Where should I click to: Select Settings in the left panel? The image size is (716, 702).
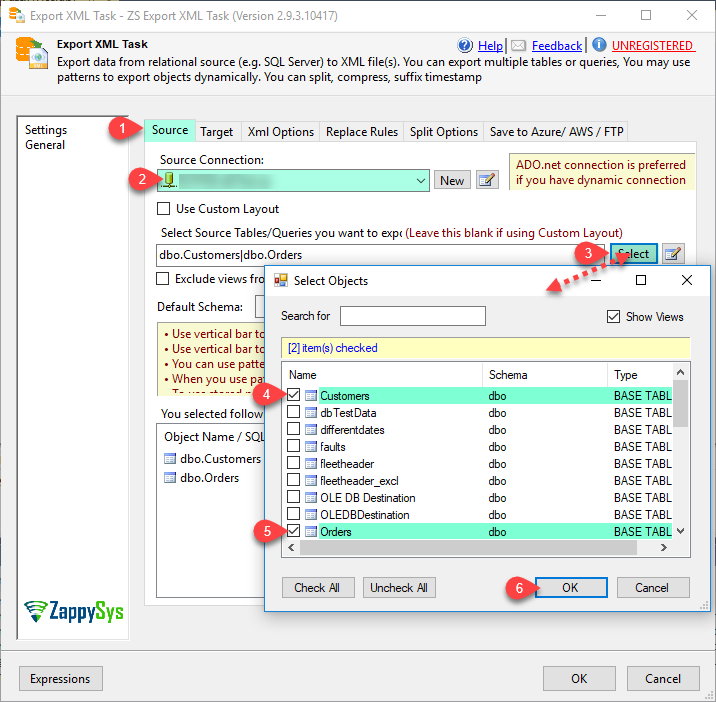(x=46, y=130)
